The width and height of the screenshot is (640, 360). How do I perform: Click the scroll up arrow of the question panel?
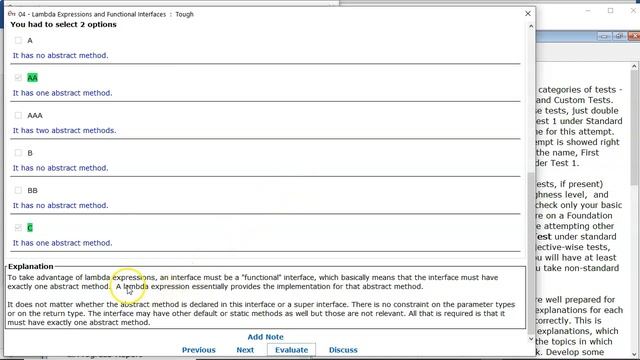[531, 26]
